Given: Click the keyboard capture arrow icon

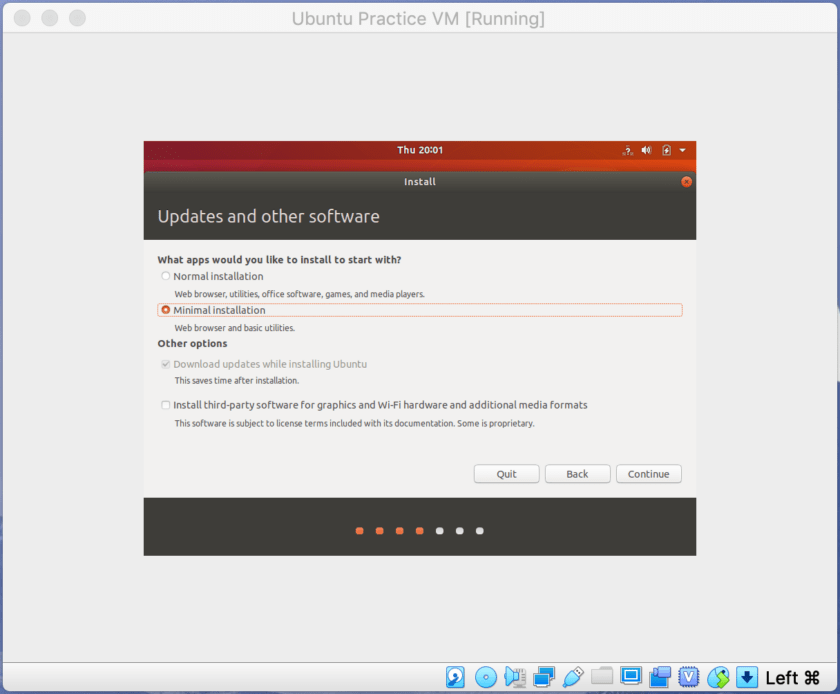Looking at the screenshot, I should point(747,677).
